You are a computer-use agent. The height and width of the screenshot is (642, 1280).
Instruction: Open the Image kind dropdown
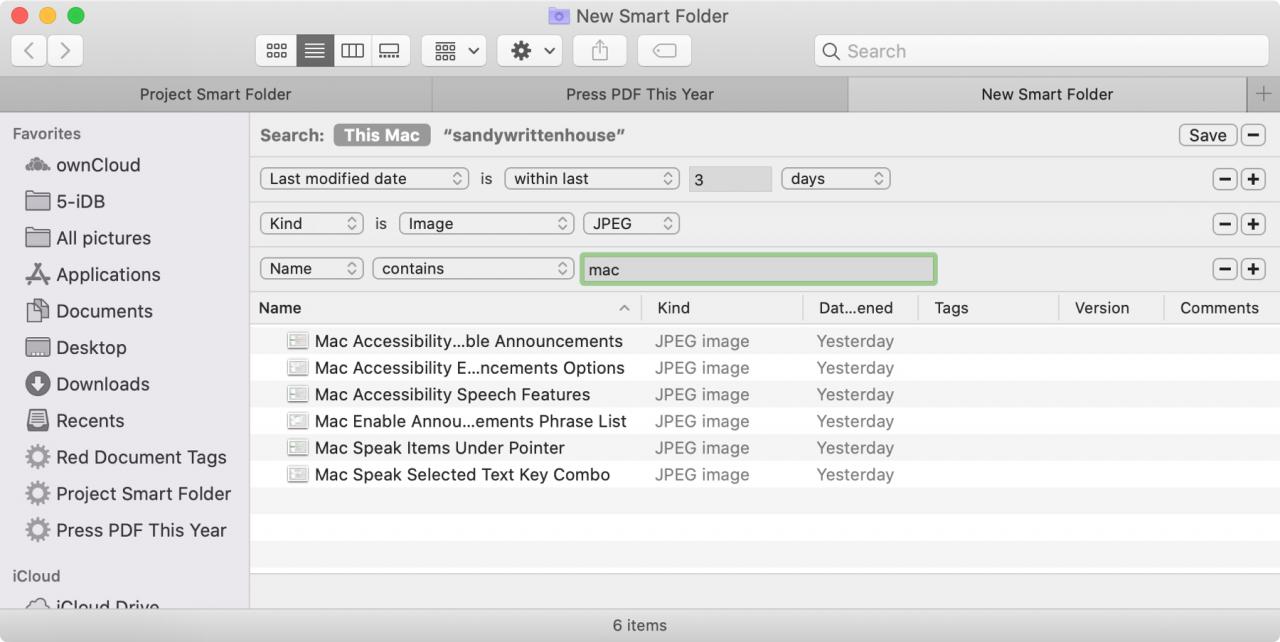point(487,224)
